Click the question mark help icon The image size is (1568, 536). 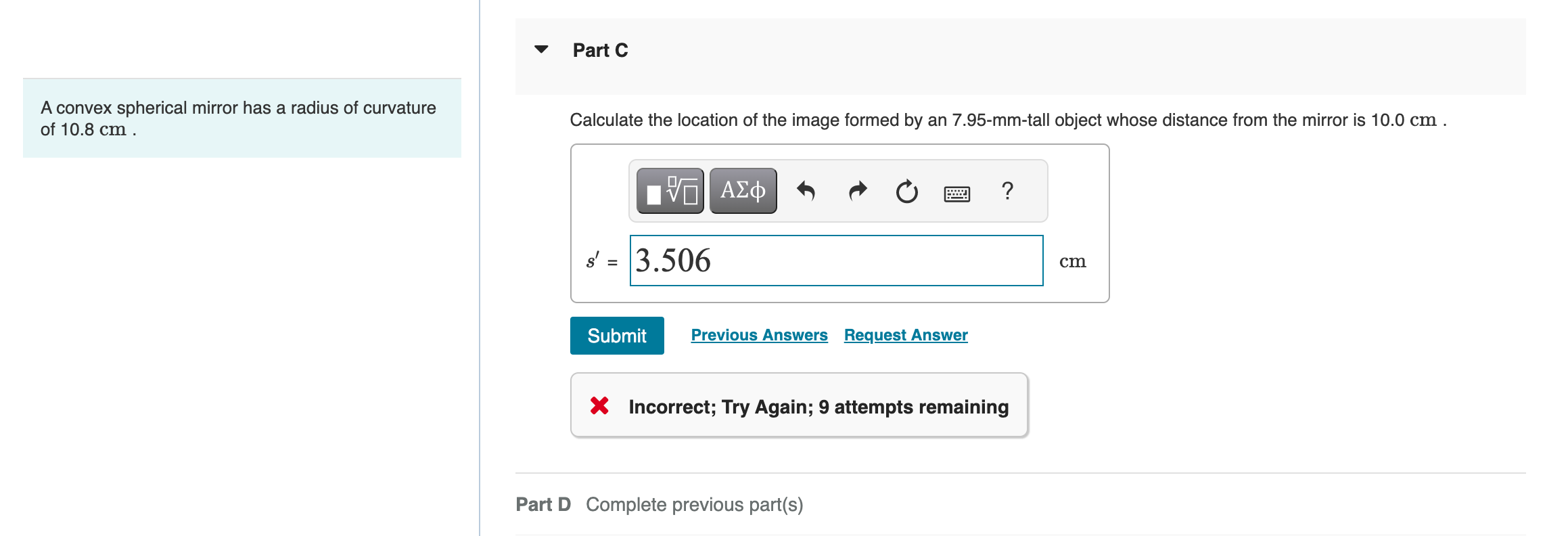1007,192
